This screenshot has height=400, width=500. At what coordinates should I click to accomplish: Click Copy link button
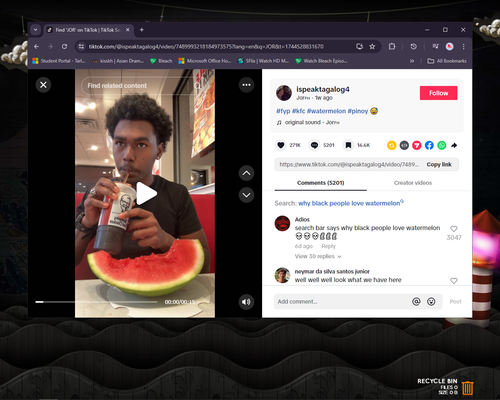coord(439,164)
